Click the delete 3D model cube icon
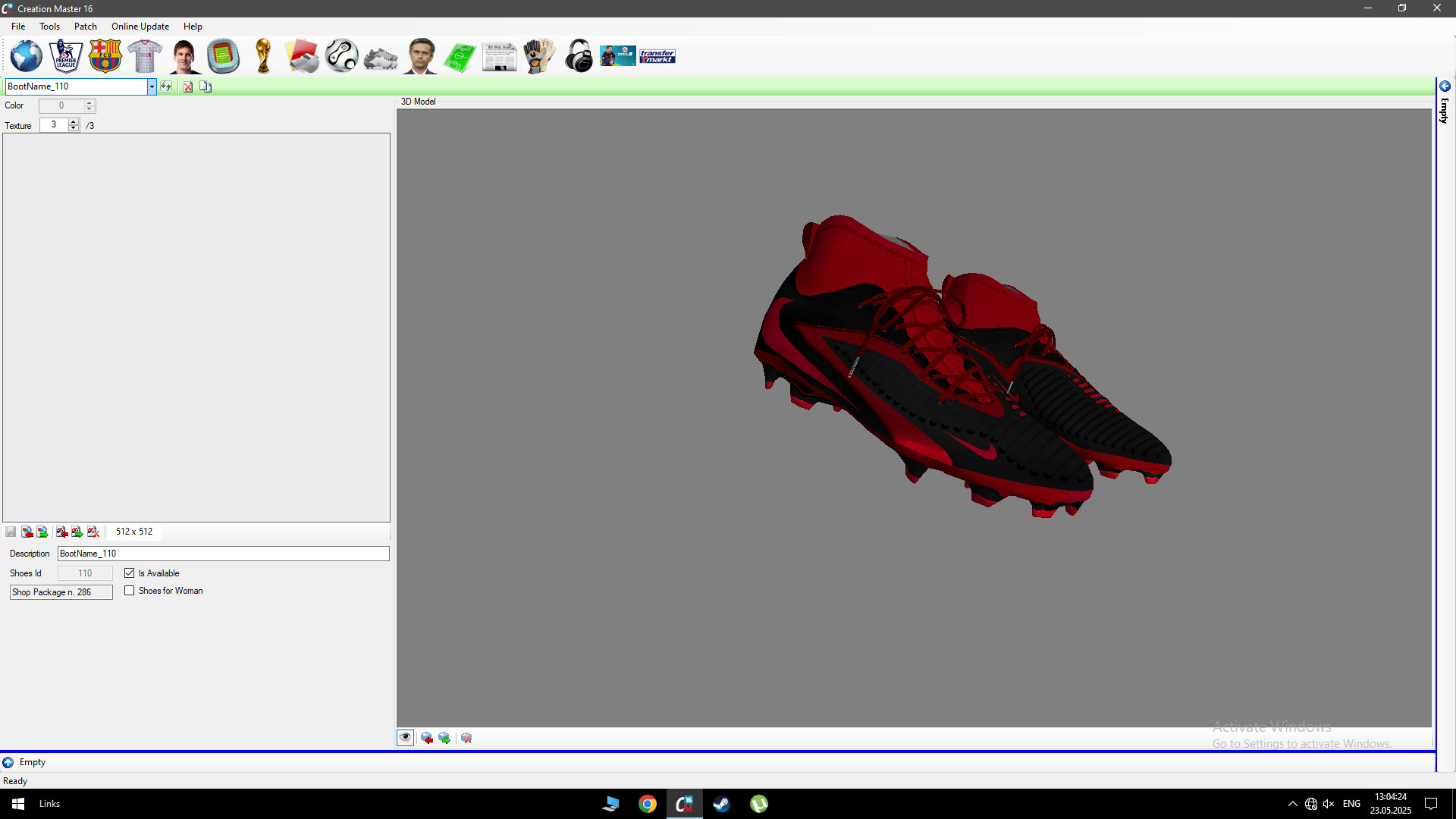This screenshot has height=819, width=1456. pos(466,738)
